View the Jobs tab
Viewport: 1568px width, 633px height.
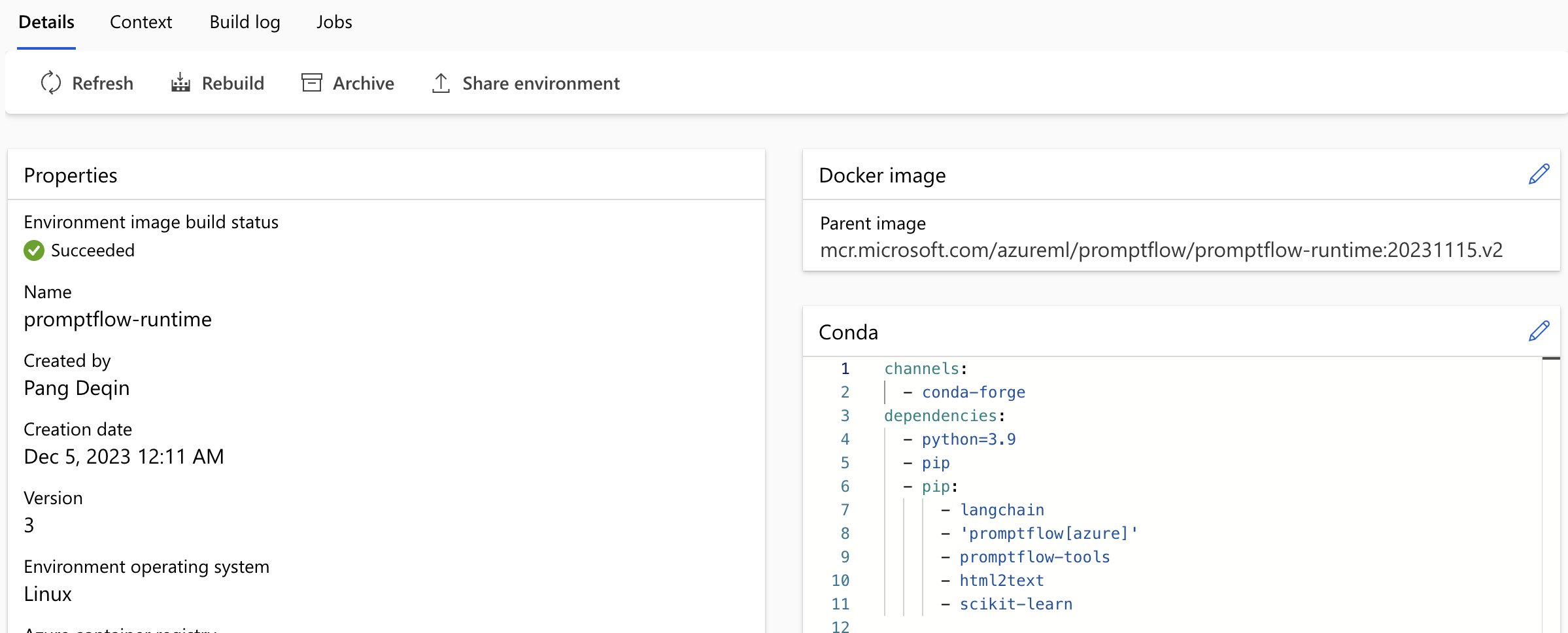[x=334, y=22]
